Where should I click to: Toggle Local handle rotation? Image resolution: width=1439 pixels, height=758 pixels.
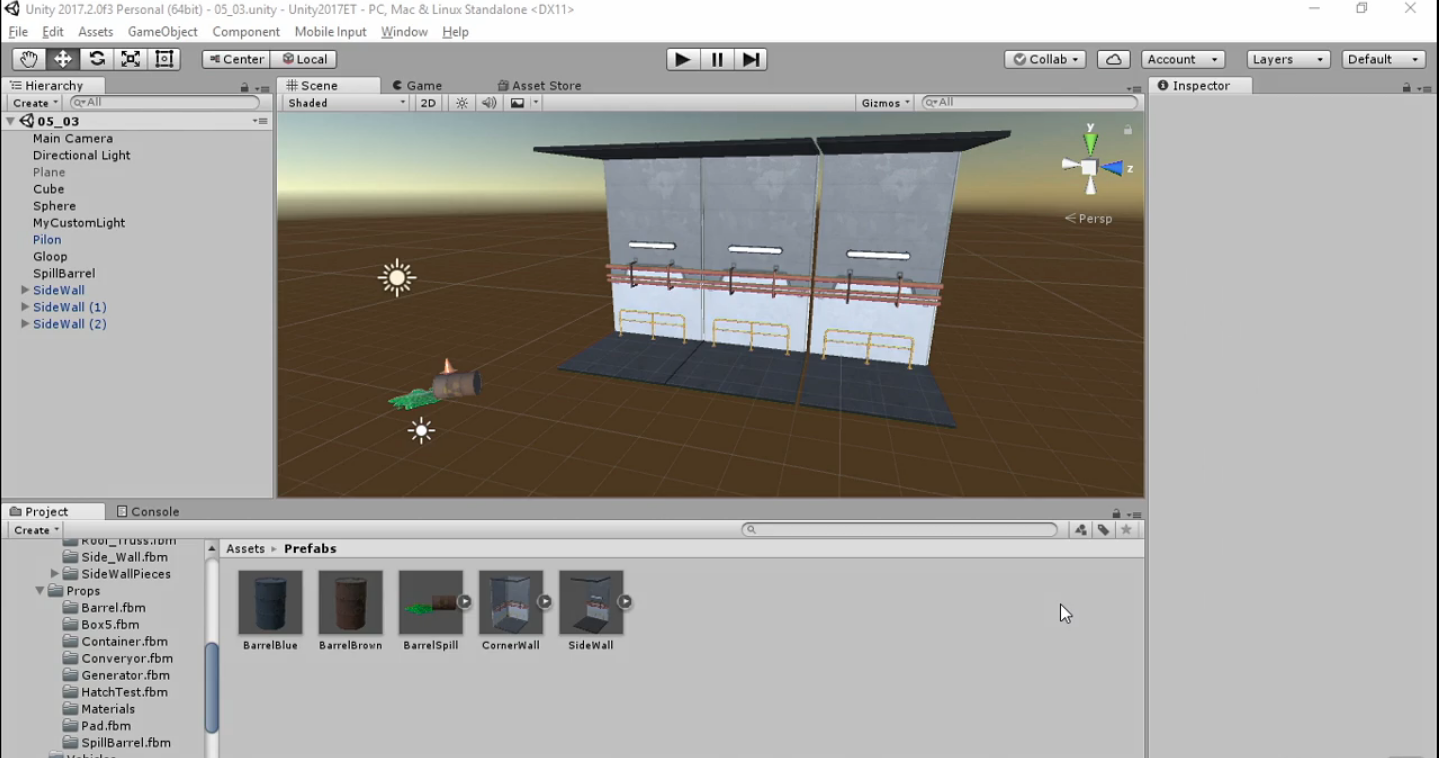[x=304, y=59]
